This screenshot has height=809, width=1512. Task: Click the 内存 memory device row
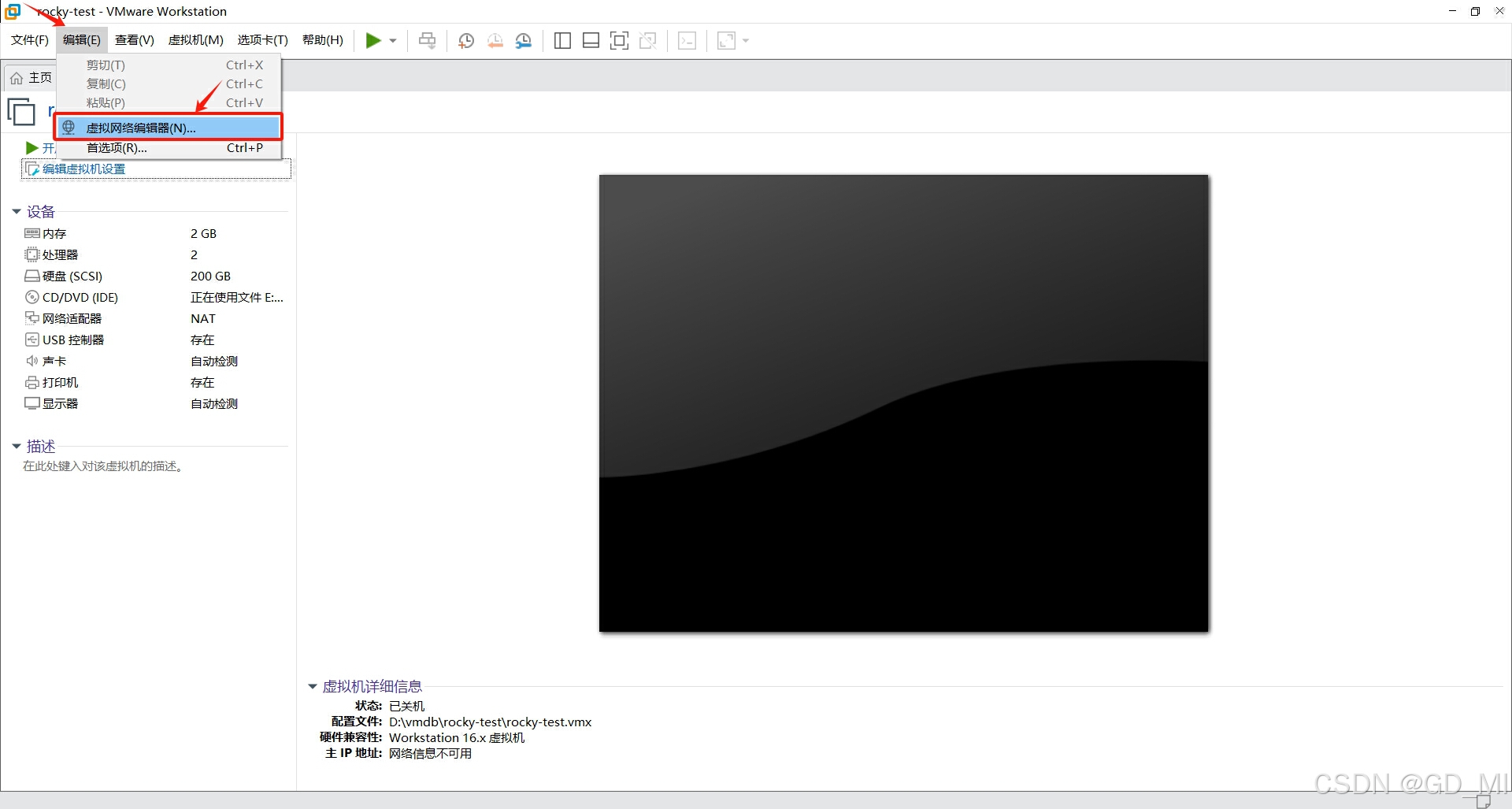coord(154,234)
